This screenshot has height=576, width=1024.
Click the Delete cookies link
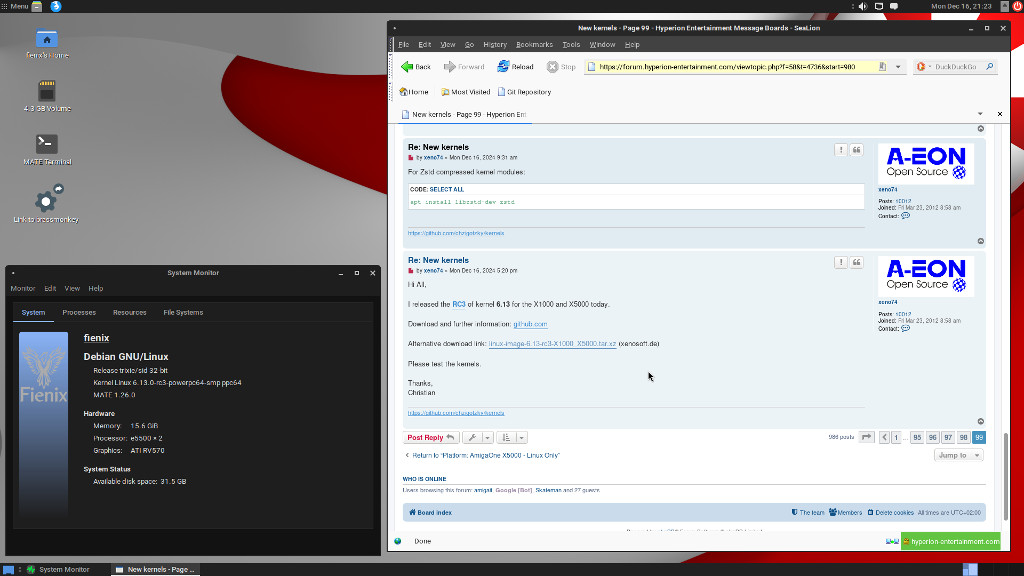click(890, 513)
